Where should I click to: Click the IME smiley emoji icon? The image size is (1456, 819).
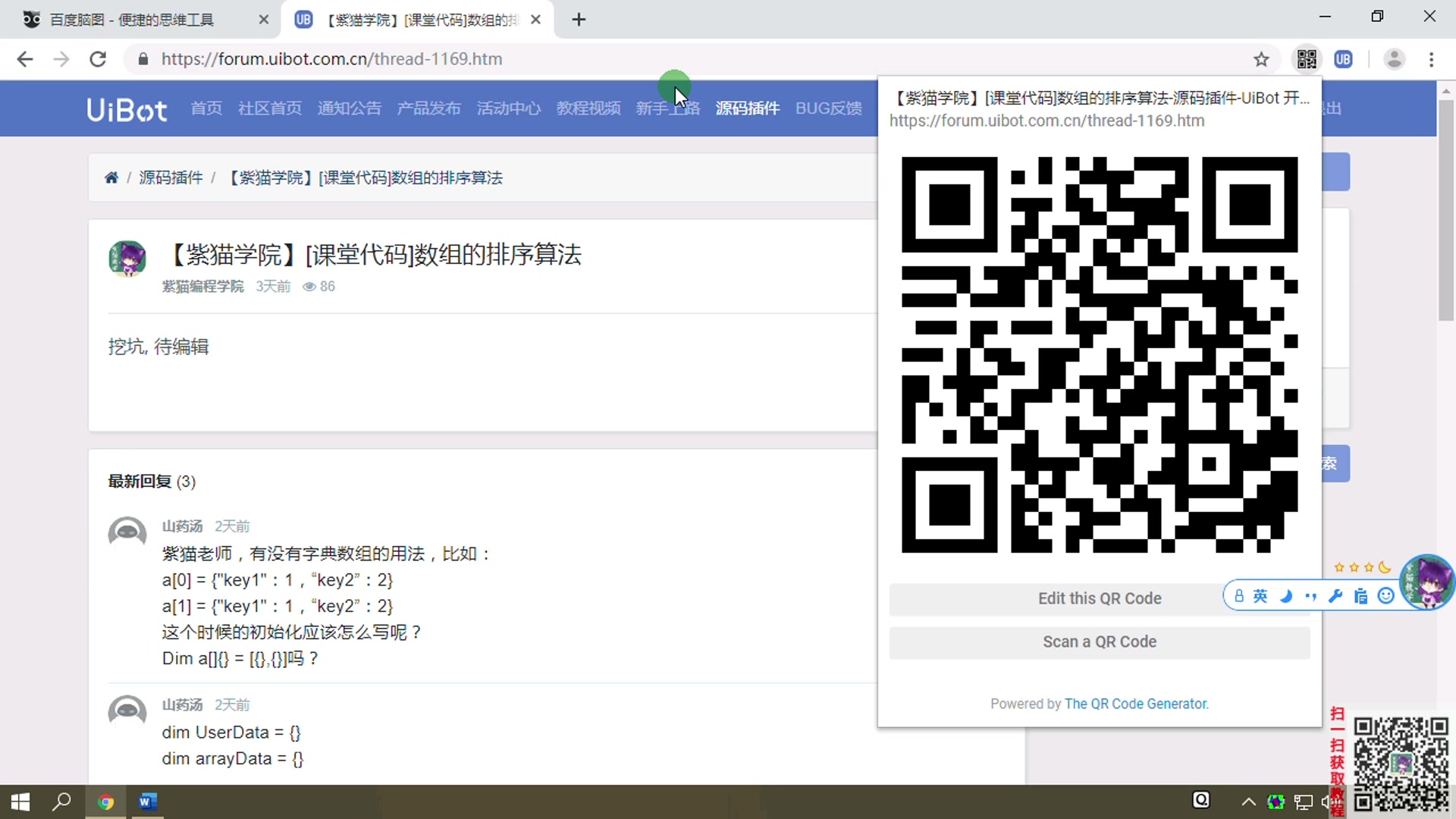pos(1386,596)
